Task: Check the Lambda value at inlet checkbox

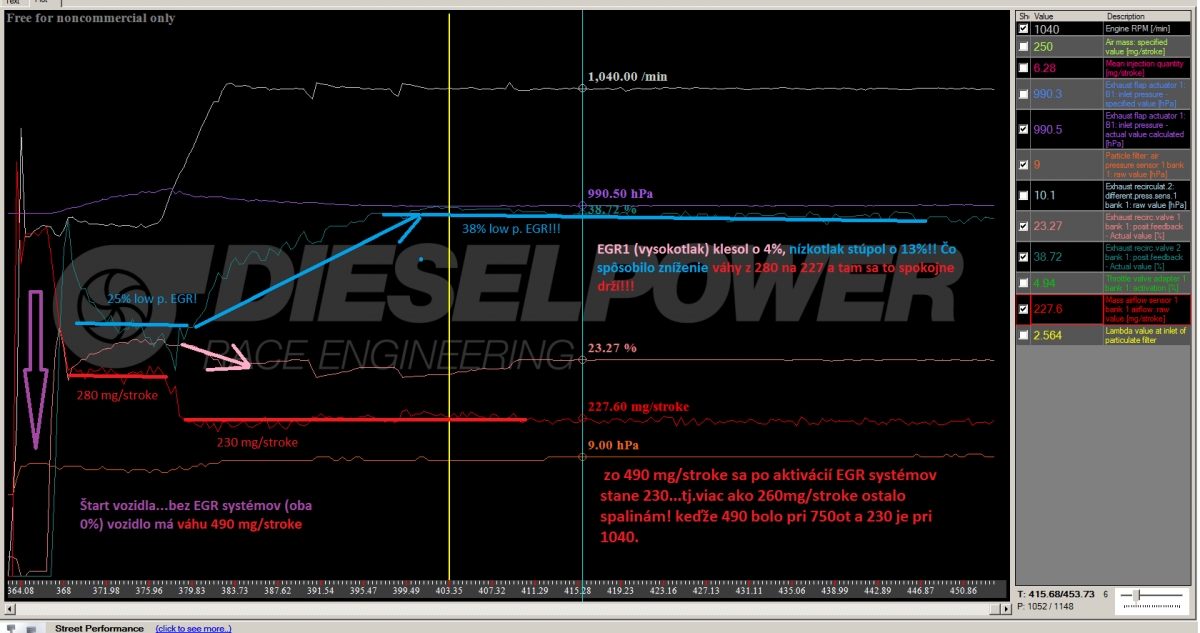Action: [1022, 335]
